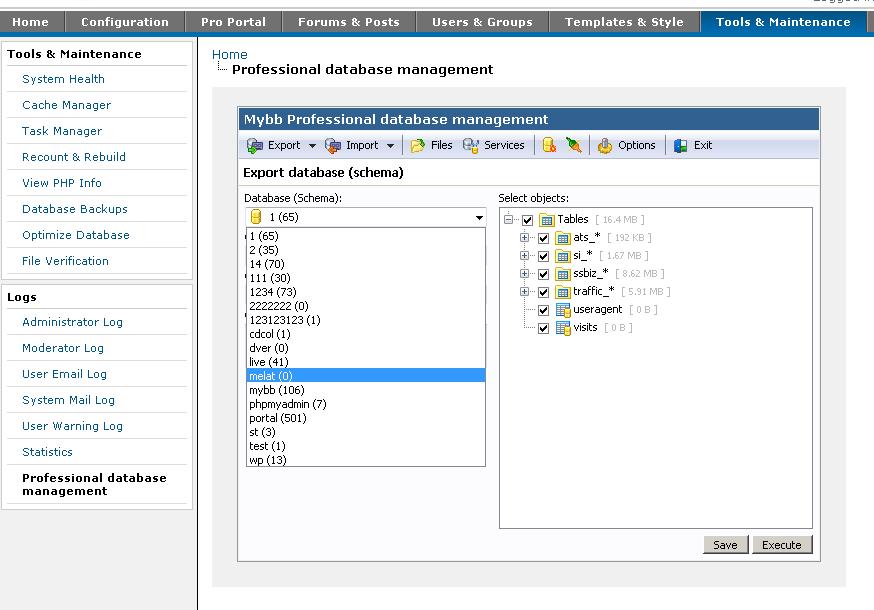The width and height of the screenshot is (874, 610).
Task: Click the database lock icon in toolbar
Action: 549,146
